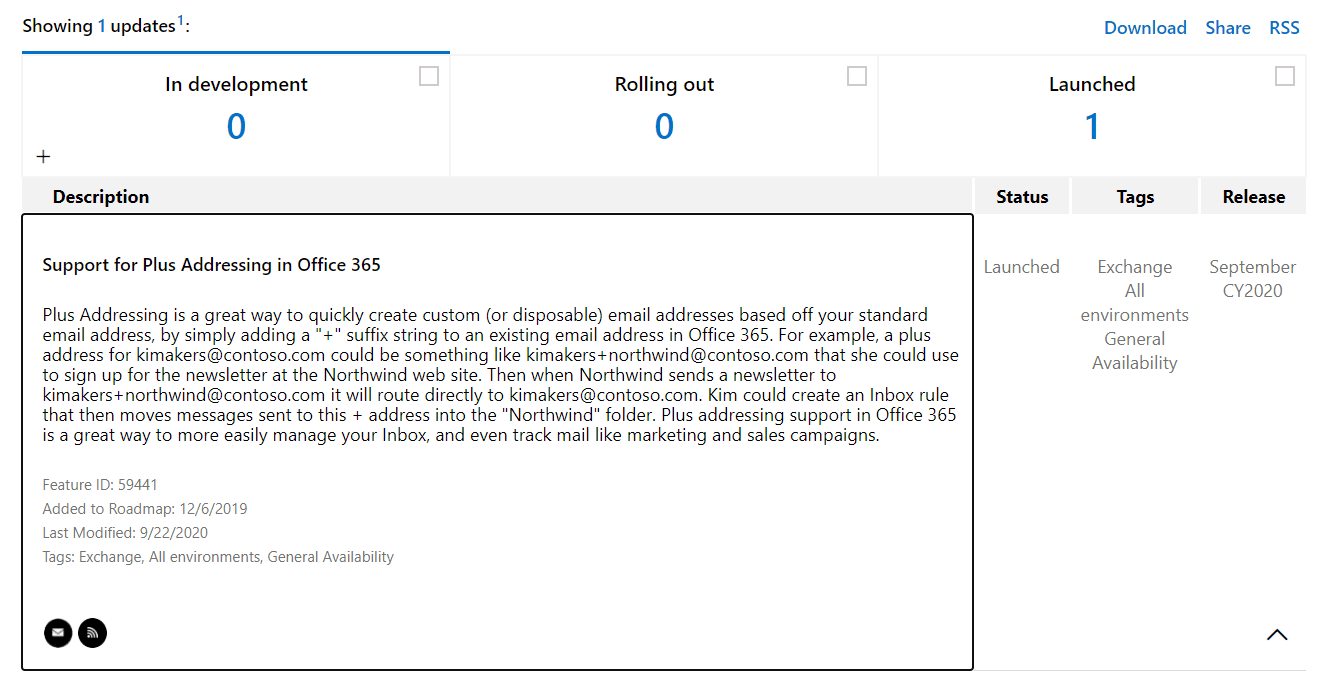Select the All environments tag
The width and height of the screenshot is (1333, 700).
click(x=1134, y=302)
